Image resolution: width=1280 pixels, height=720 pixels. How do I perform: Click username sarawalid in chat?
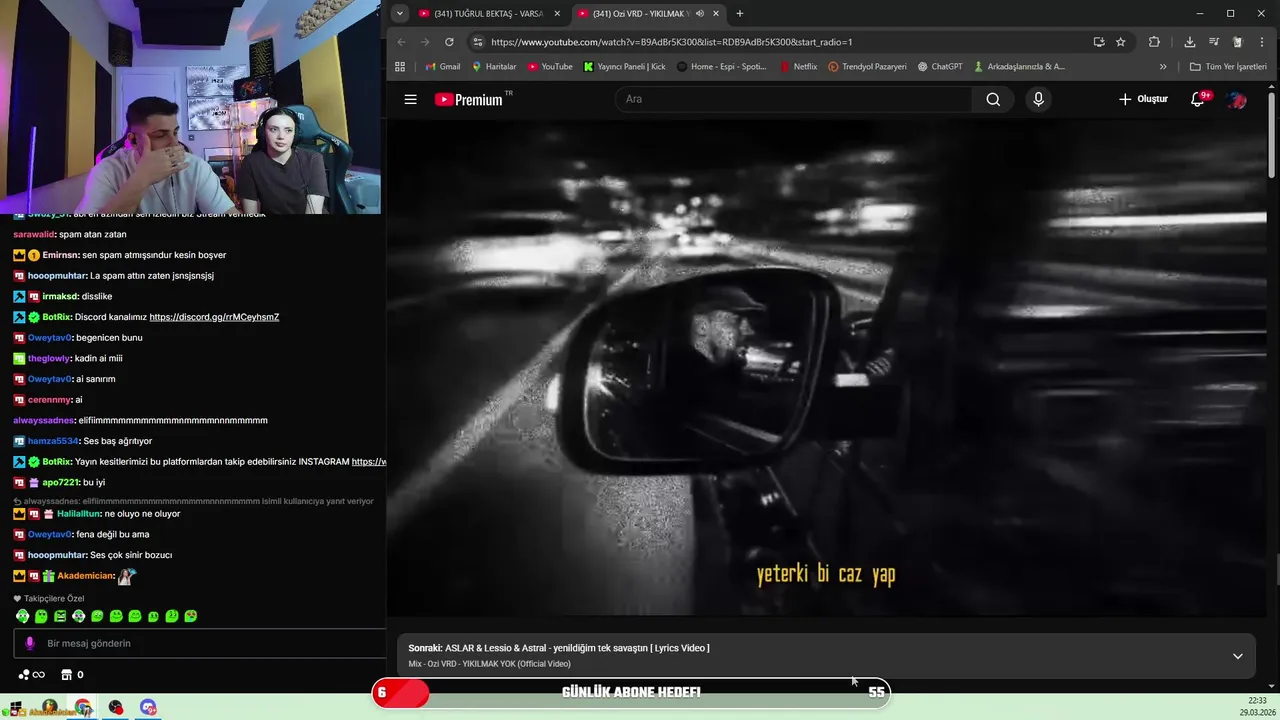coord(34,234)
